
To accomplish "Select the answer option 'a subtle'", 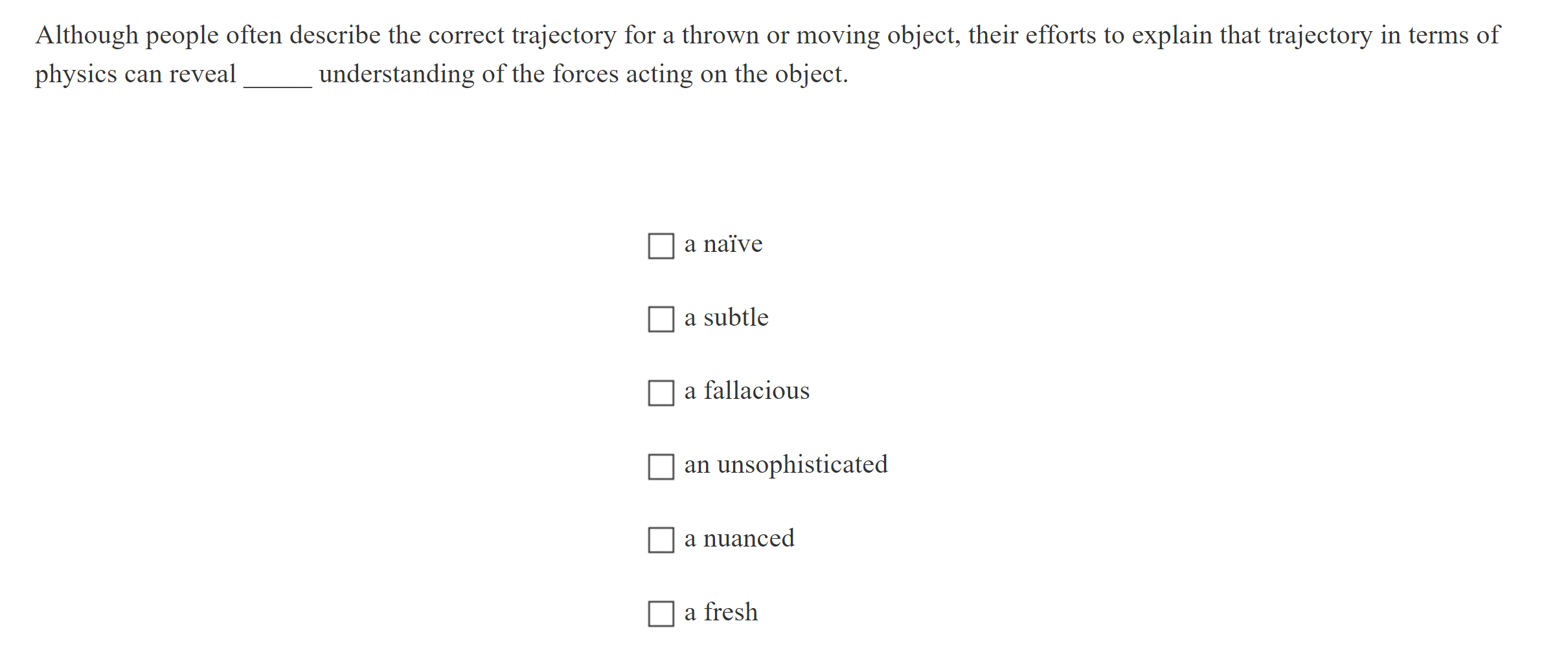I will (x=725, y=318).
